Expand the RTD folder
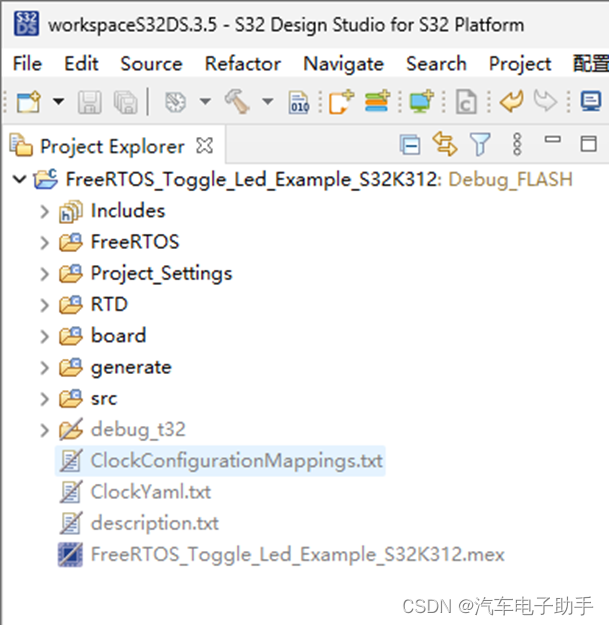 [x=44, y=305]
